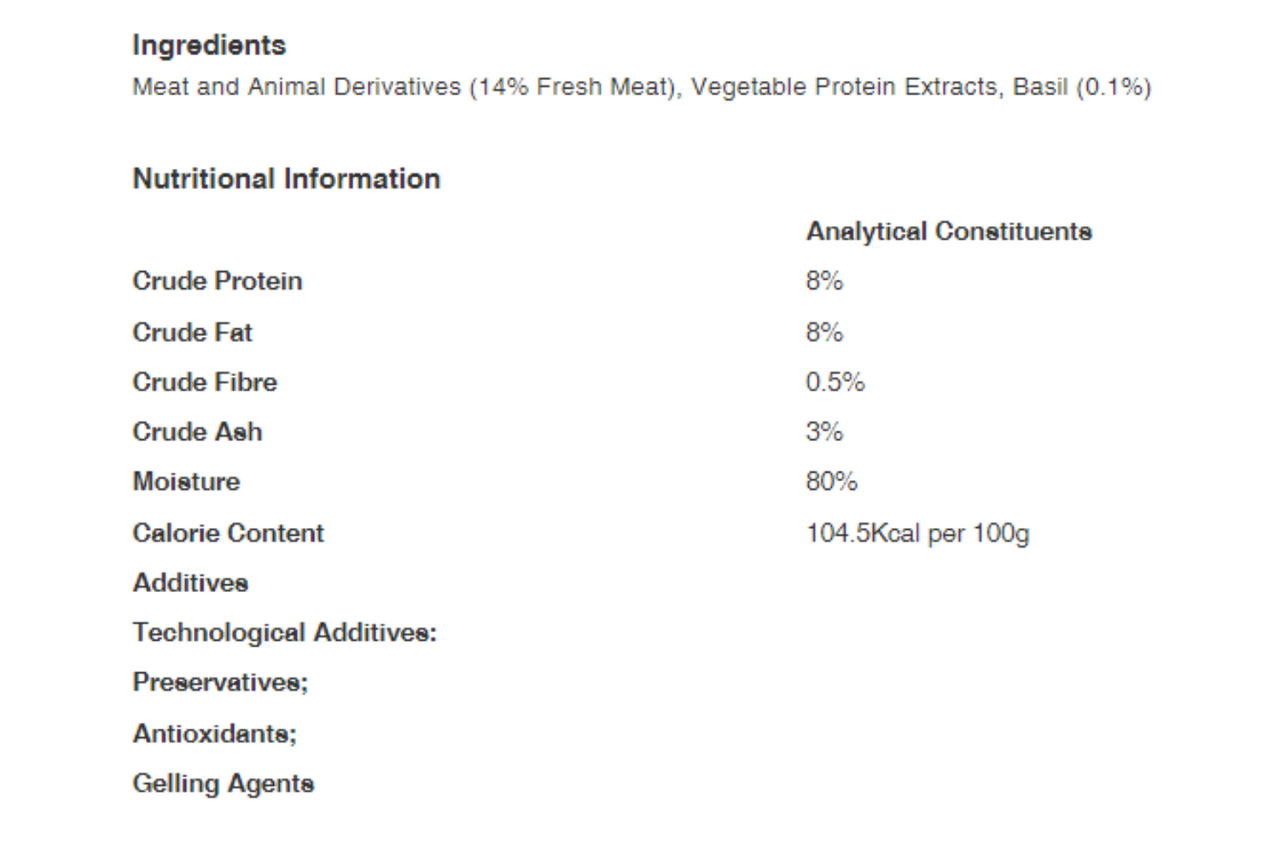Image resolution: width=1280 pixels, height=853 pixels.
Task: Click the Gelling Agents label
Action: [223, 785]
